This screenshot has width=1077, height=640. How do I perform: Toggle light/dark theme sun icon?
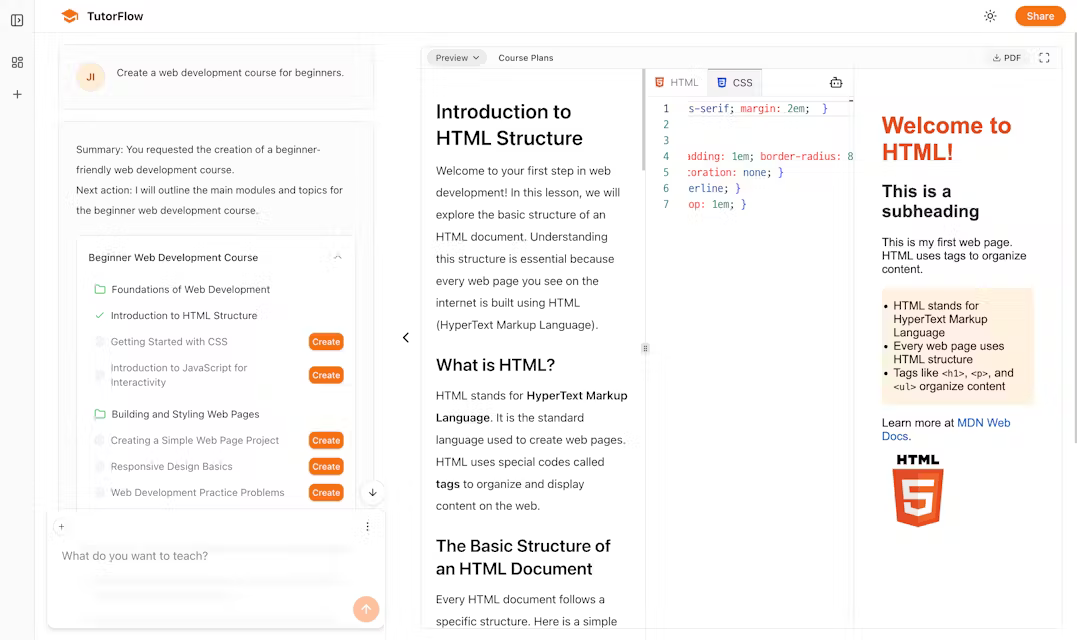coord(990,16)
